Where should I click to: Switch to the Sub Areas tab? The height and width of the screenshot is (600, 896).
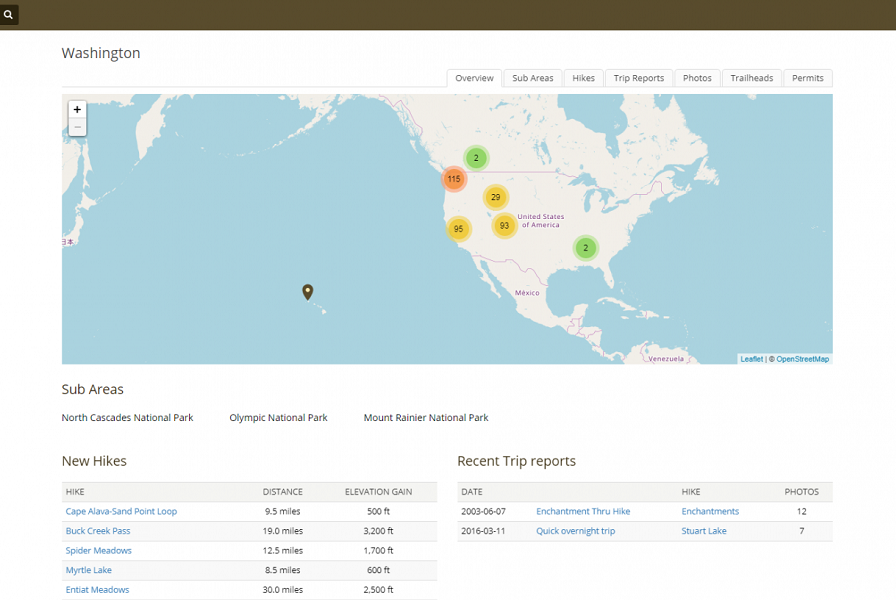(533, 78)
